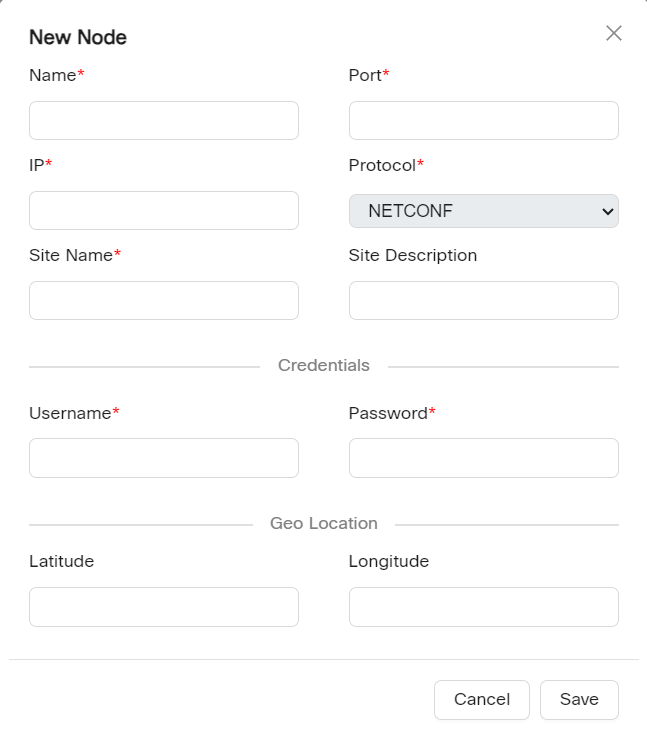Open the Protocol dropdown showing NETCONF
The height and width of the screenshot is (736, 647).
point(483,211)
